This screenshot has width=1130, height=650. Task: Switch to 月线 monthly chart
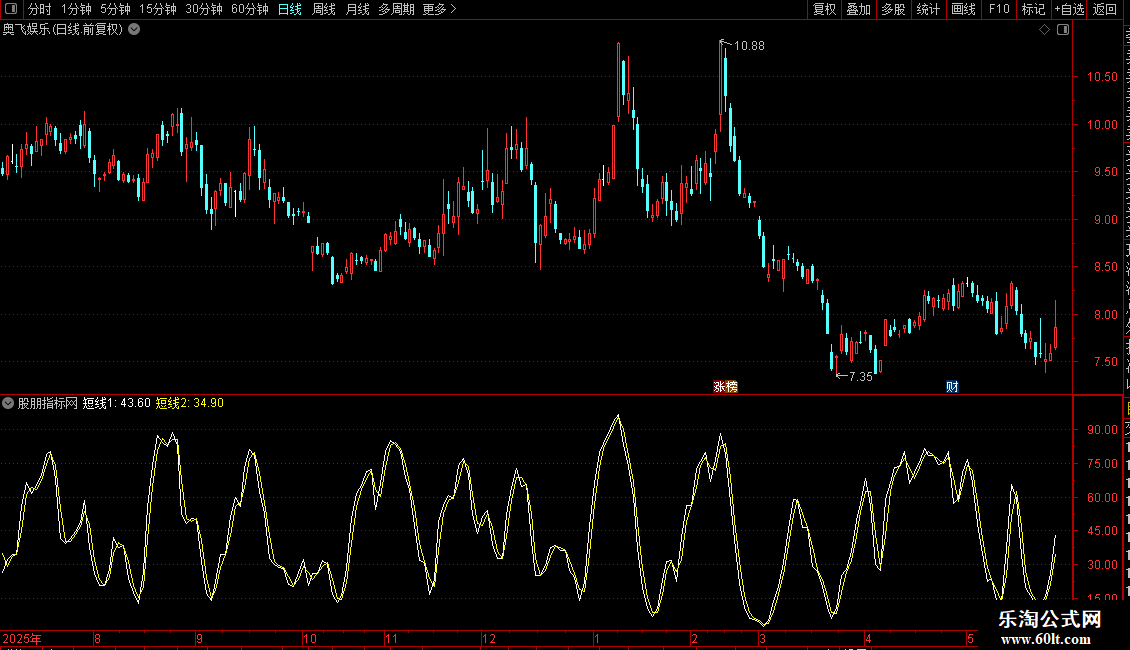point(357,9)
